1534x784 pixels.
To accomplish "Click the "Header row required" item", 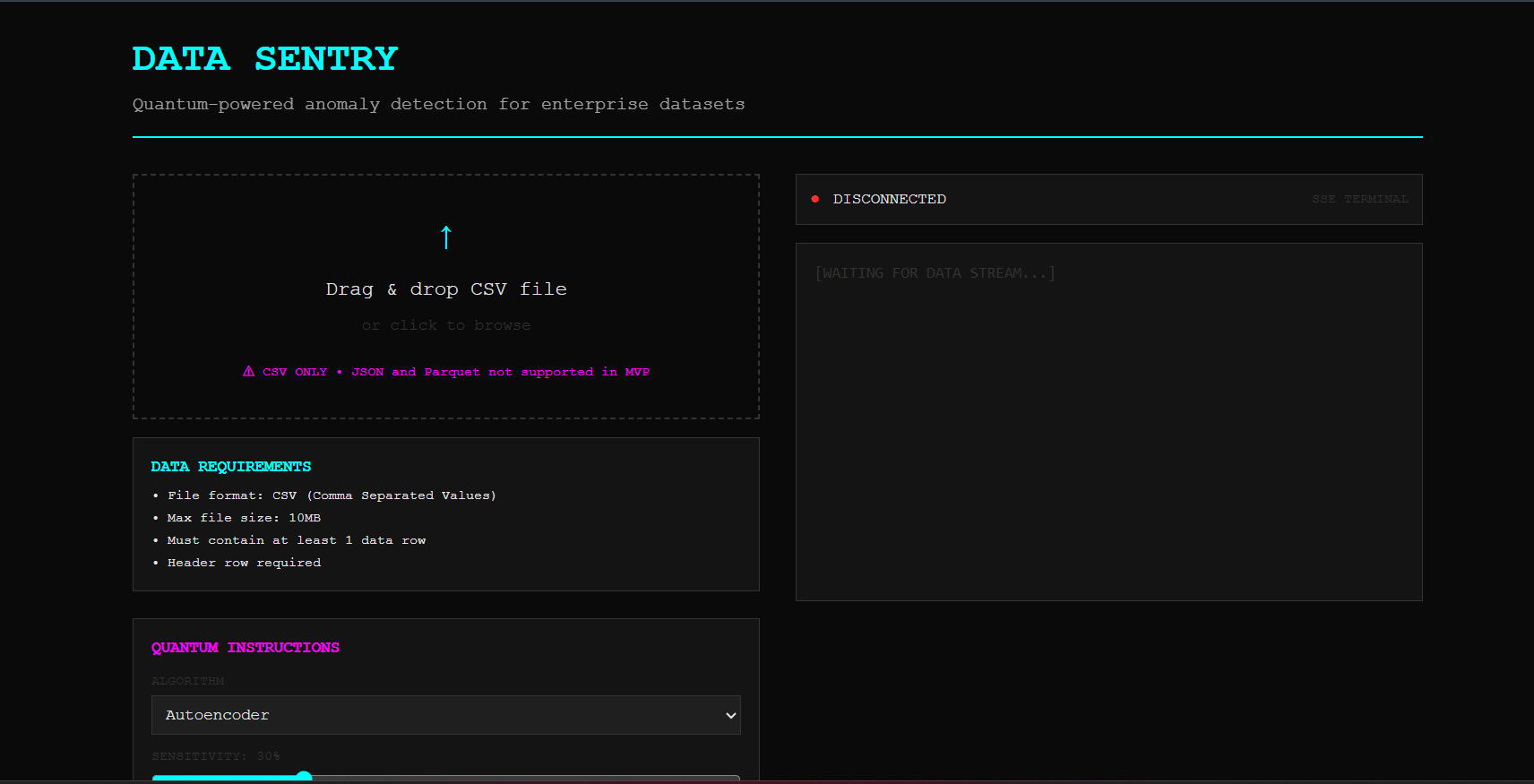I will coord(244,563).
